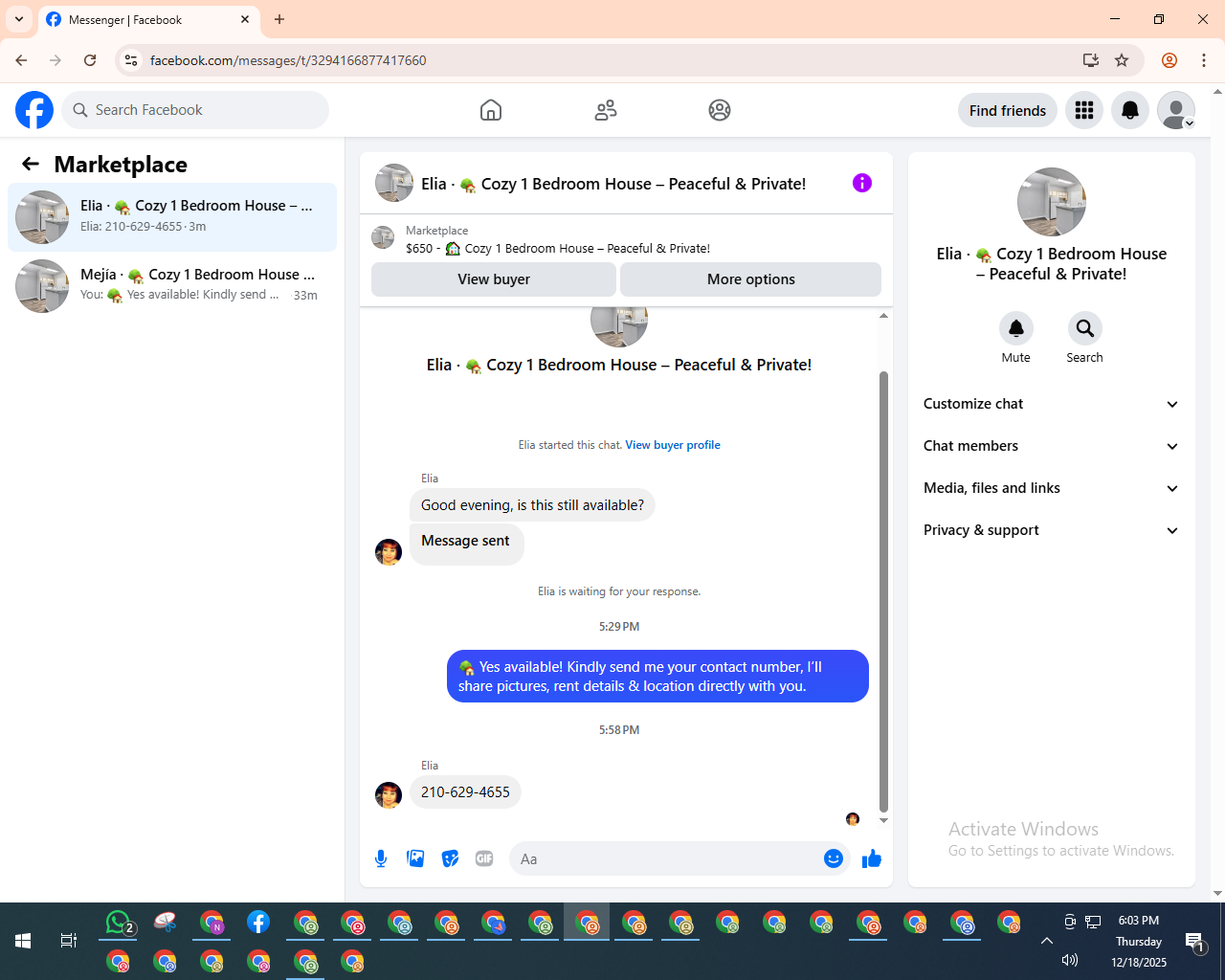Image resolution: width=1225 pixels, height=980 pixels.
Task: Open the emoji picker in message box
Action: pyautogui.click(x=834, y=858)
